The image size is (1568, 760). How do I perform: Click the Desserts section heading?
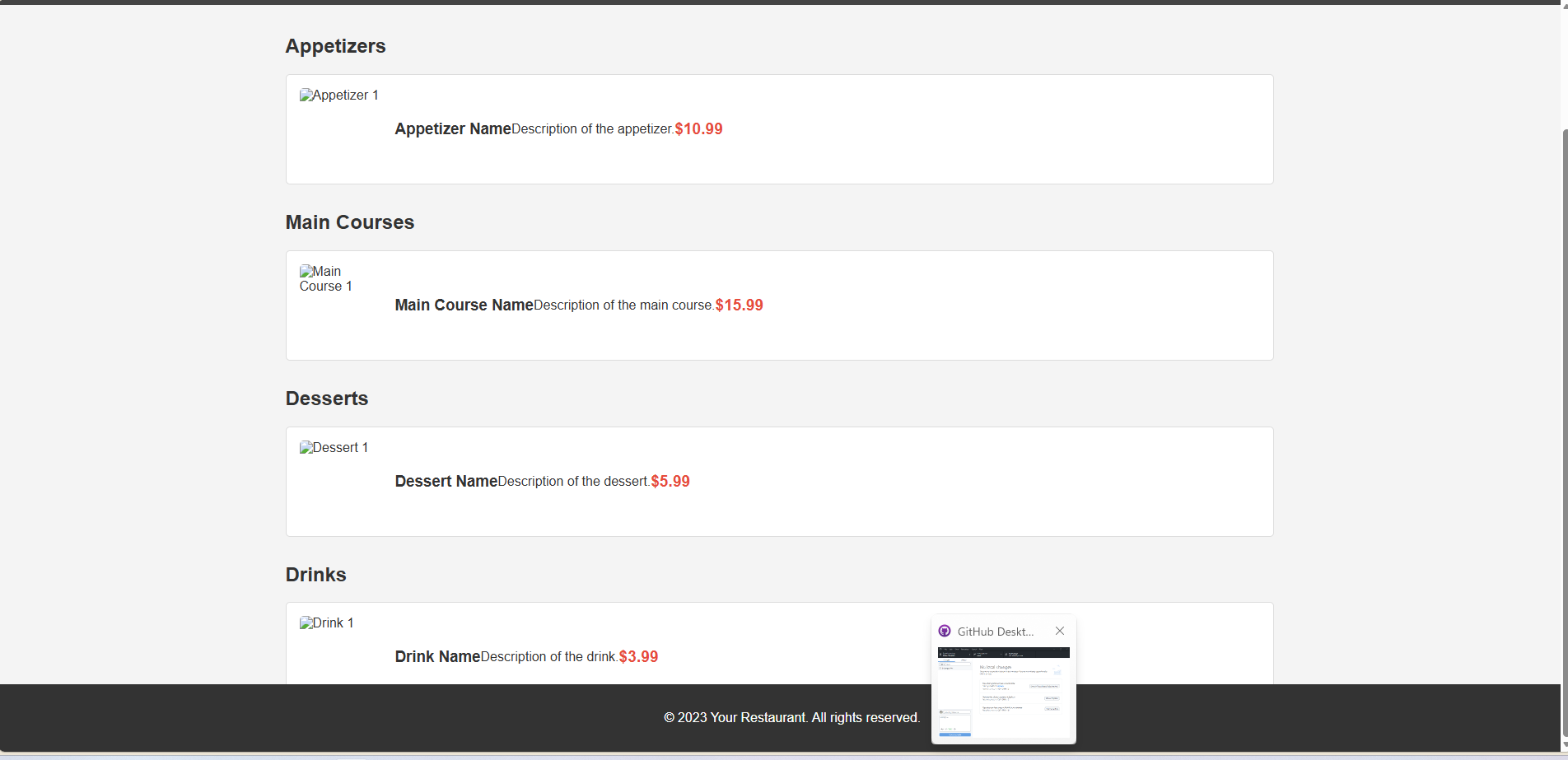[x=327, y=399]
